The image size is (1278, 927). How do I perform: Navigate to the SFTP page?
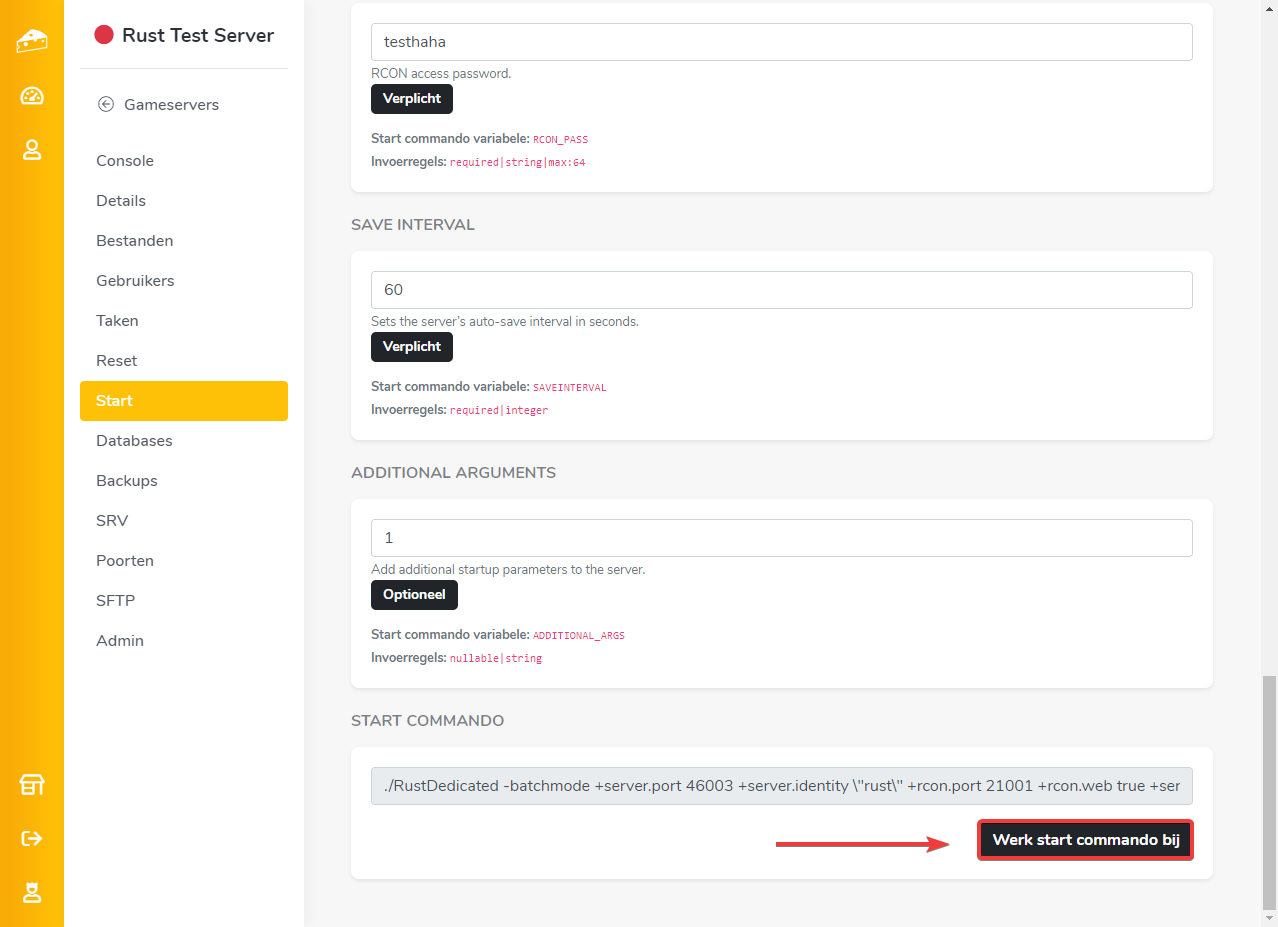[115, 601]
